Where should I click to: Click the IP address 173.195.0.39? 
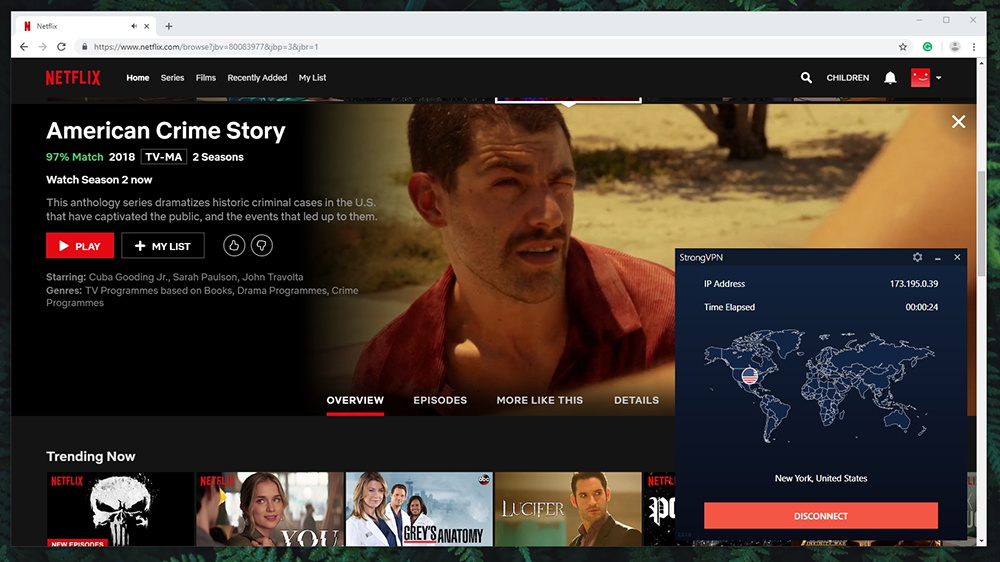(x=914, y=284)
